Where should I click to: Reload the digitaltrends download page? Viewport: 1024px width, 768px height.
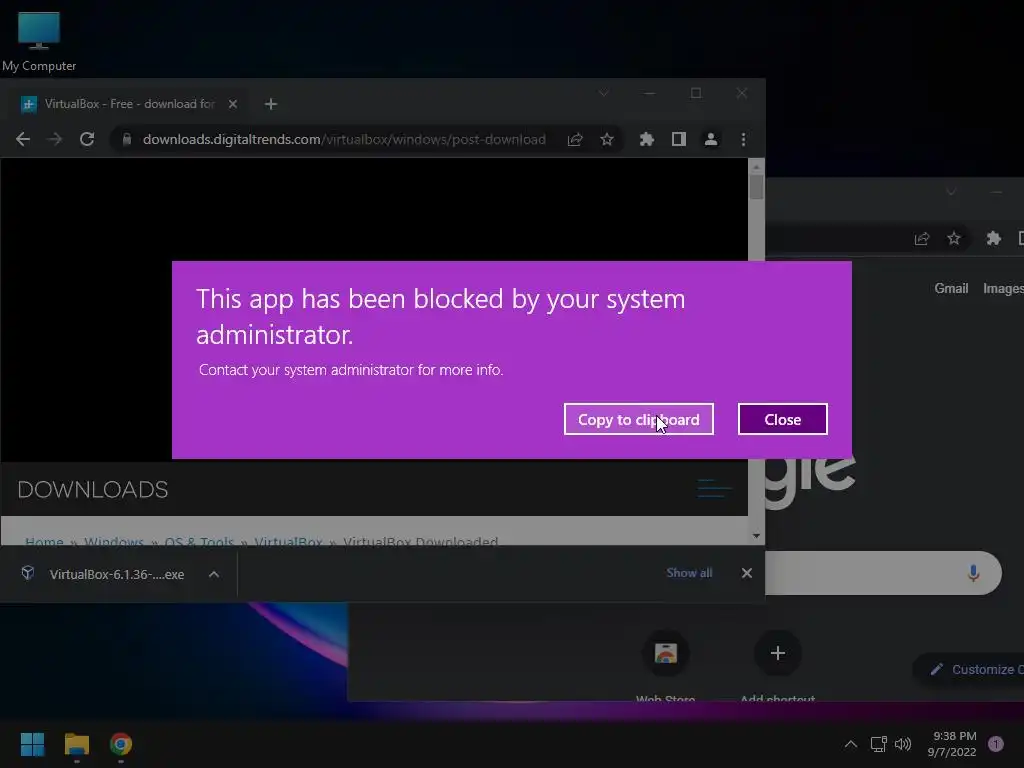tap(87, 139)
